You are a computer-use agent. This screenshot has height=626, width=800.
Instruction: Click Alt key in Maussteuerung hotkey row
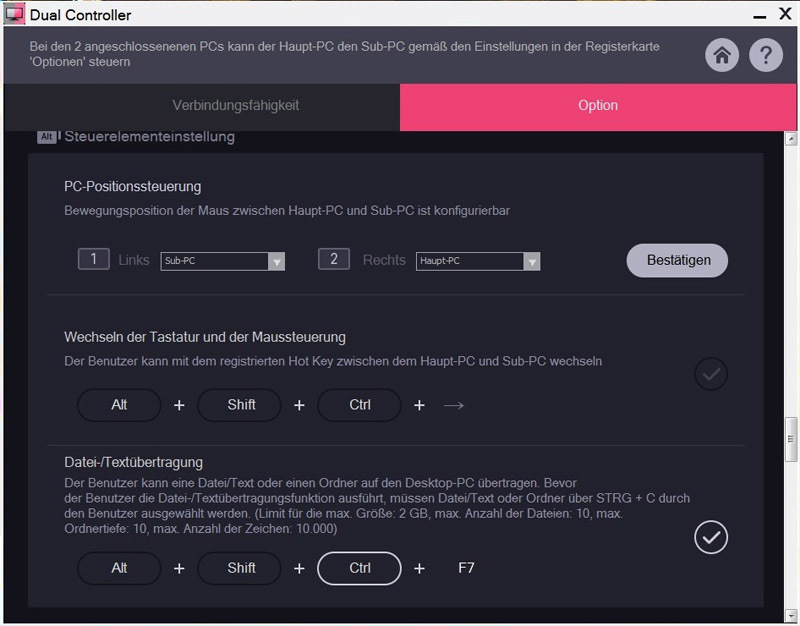pyautogui.click(x=119, y=405)
